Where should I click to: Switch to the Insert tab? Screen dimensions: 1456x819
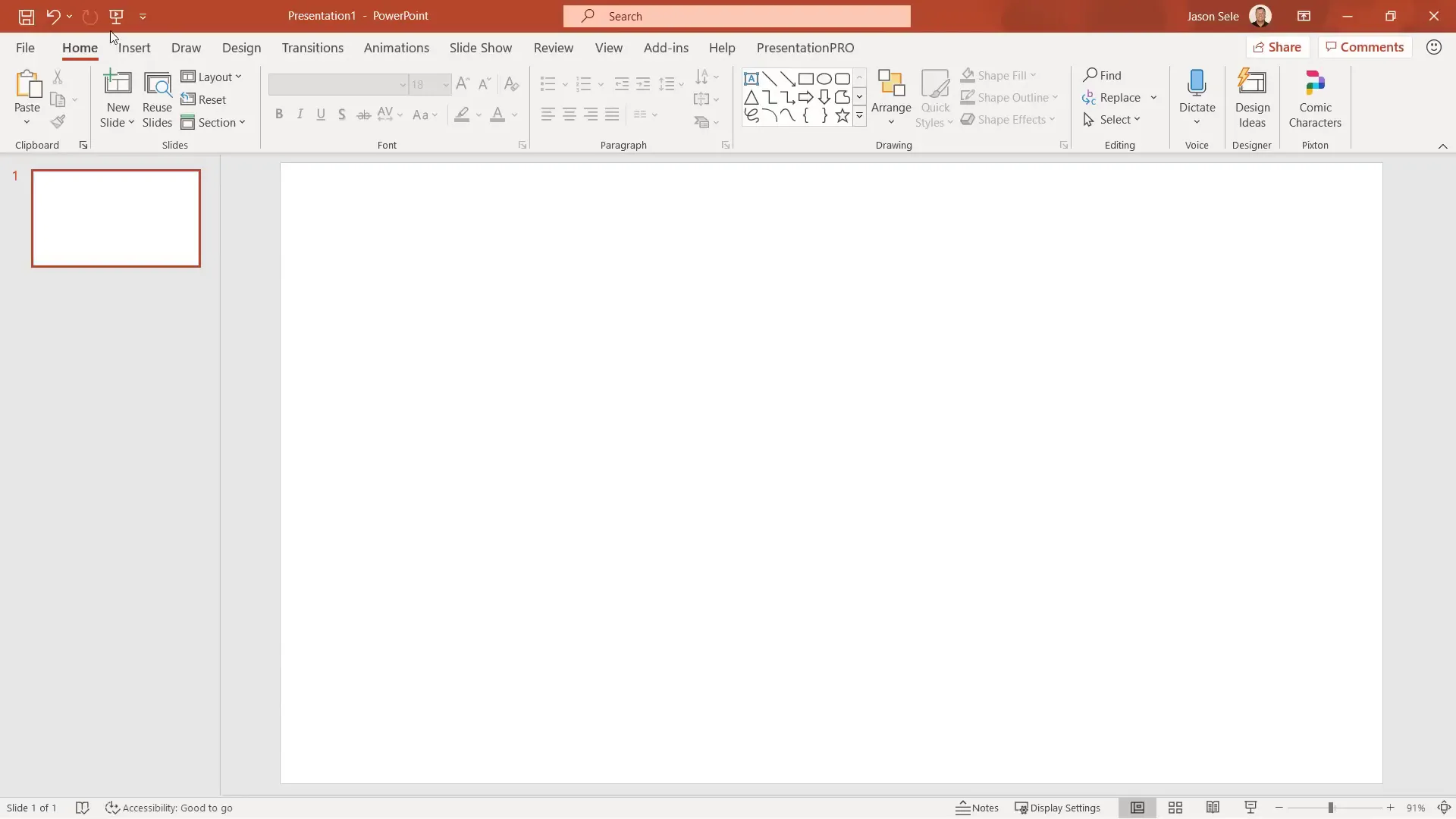pos(133,47)
